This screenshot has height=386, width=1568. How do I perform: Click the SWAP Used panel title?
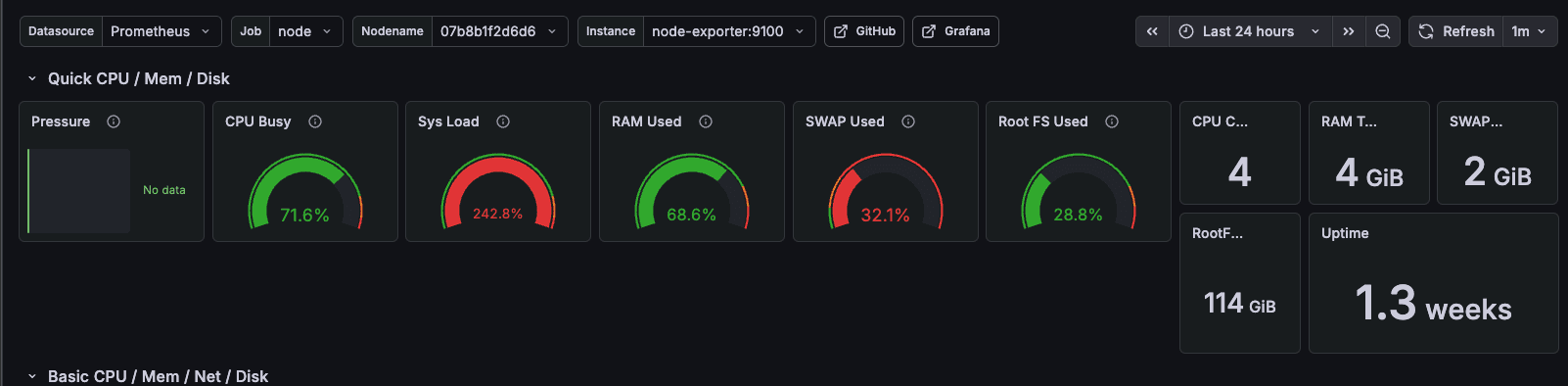(x=845, y=121)
